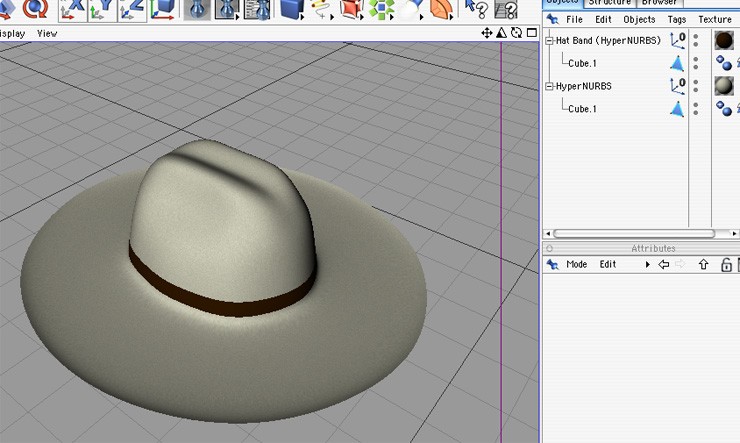Open the View menu of the viewport

tap(47, 33)
